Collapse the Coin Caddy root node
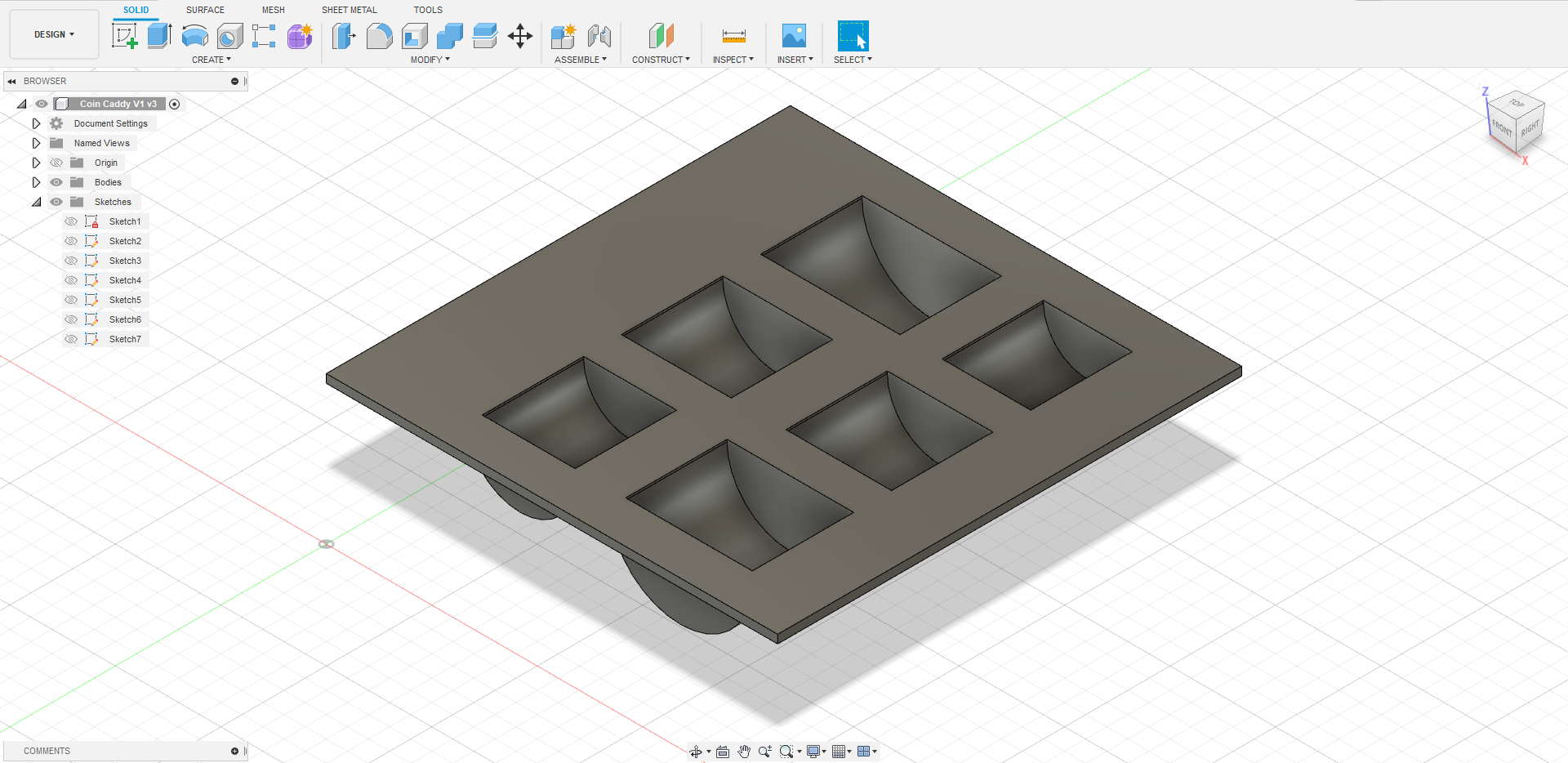The width and height of the screenshot is (1568, 763). (21, 104)
